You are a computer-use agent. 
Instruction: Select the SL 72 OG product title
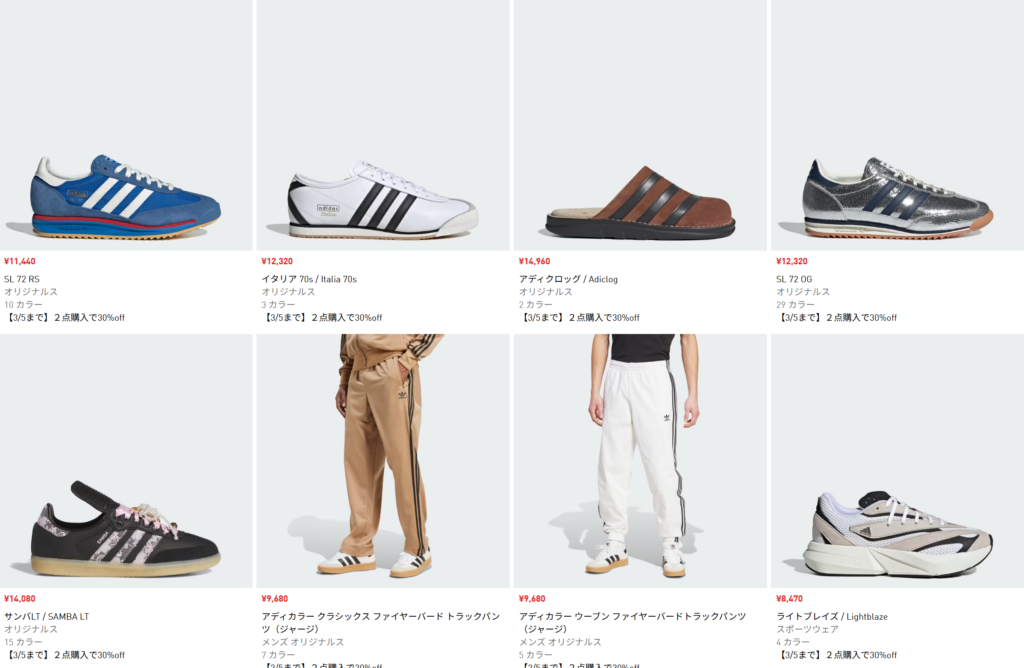[x=794, y=279]
